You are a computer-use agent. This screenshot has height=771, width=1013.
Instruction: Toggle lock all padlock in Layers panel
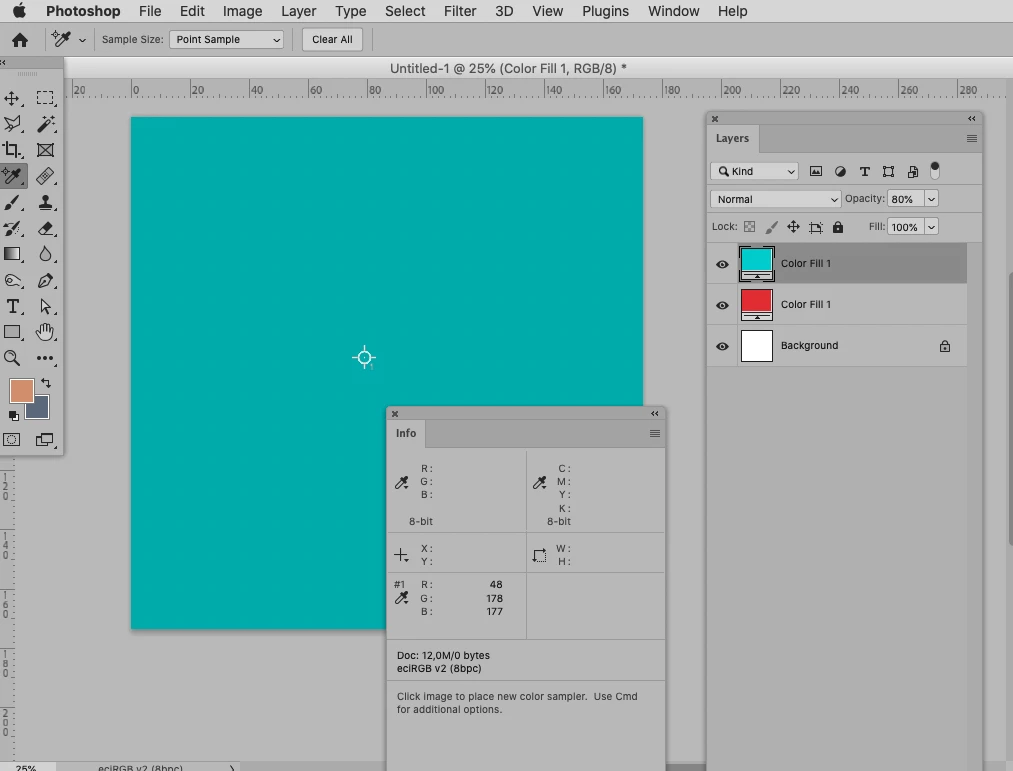tap(838, 227)
